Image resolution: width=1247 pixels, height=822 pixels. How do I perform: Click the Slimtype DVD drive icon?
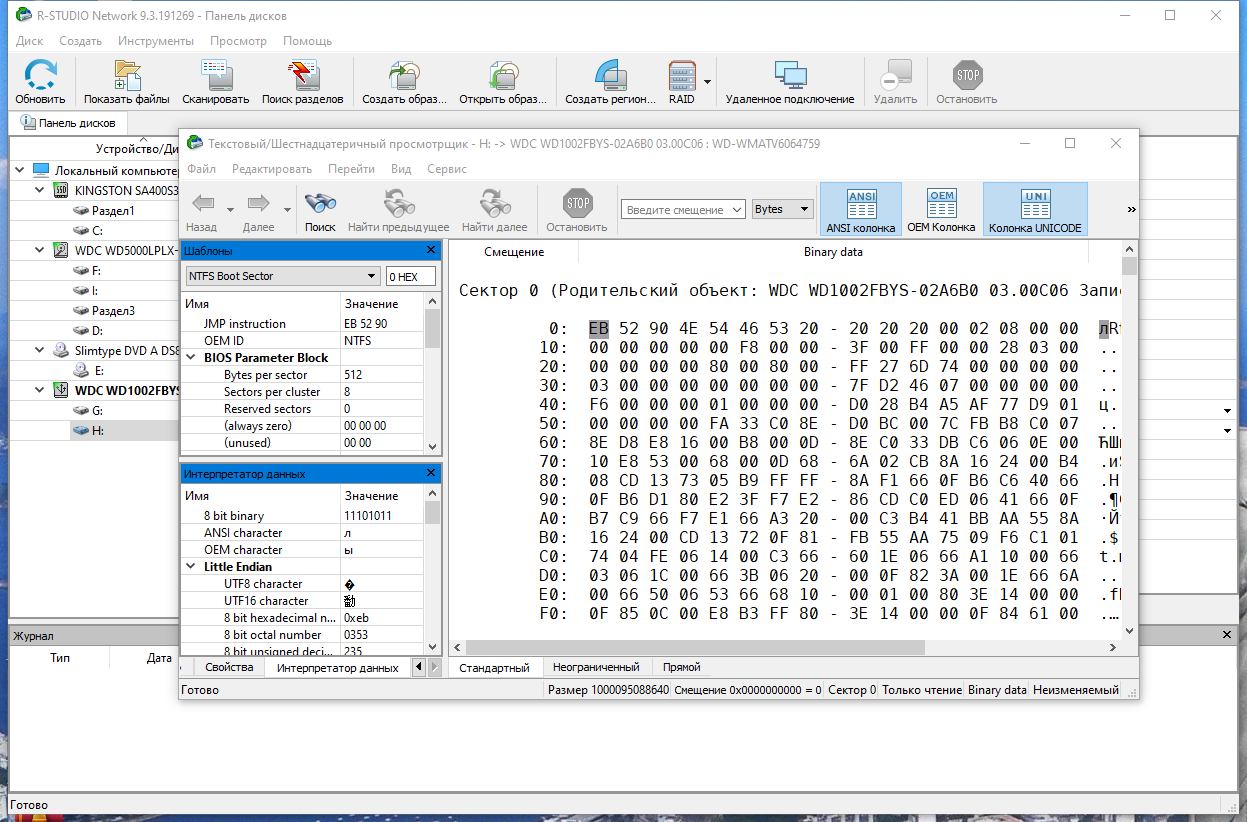coord(61,350)
